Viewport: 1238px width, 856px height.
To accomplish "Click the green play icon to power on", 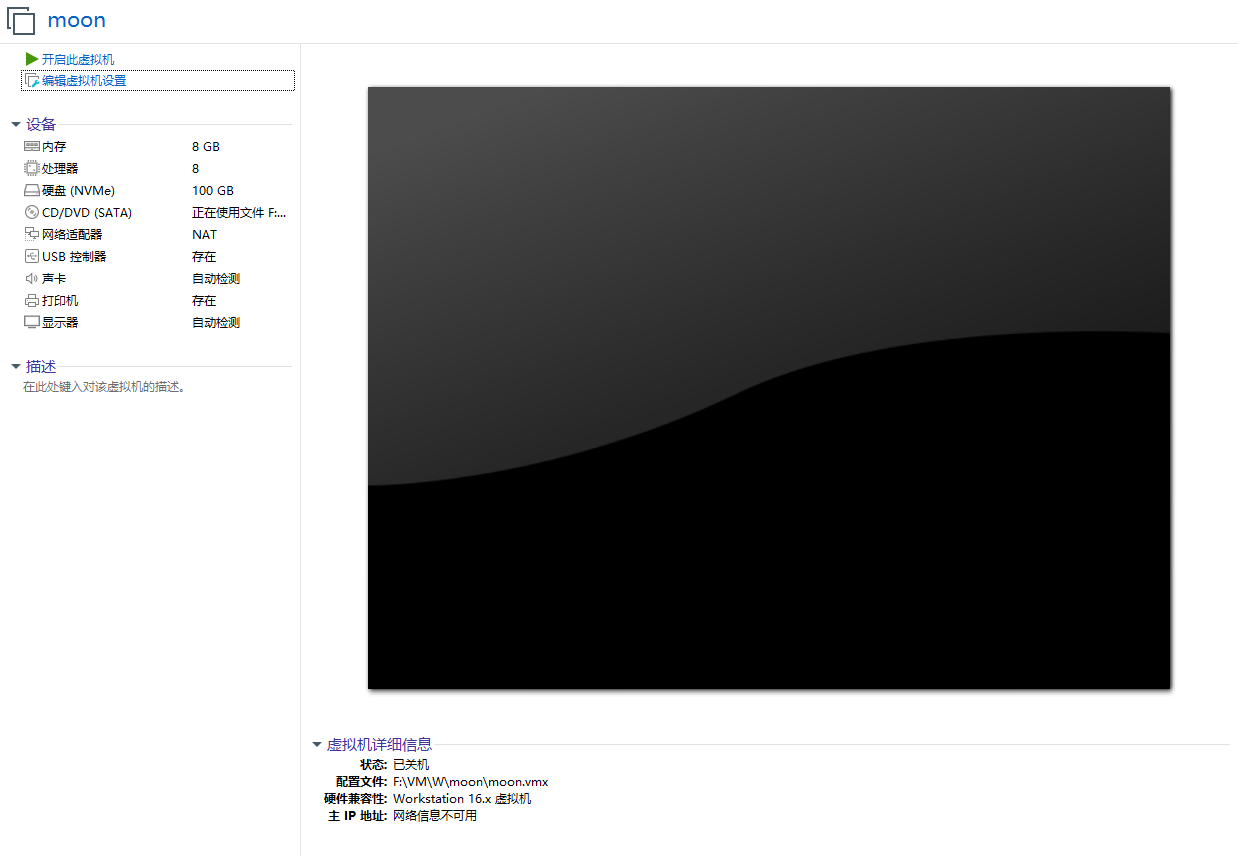I will pos(32,59).
